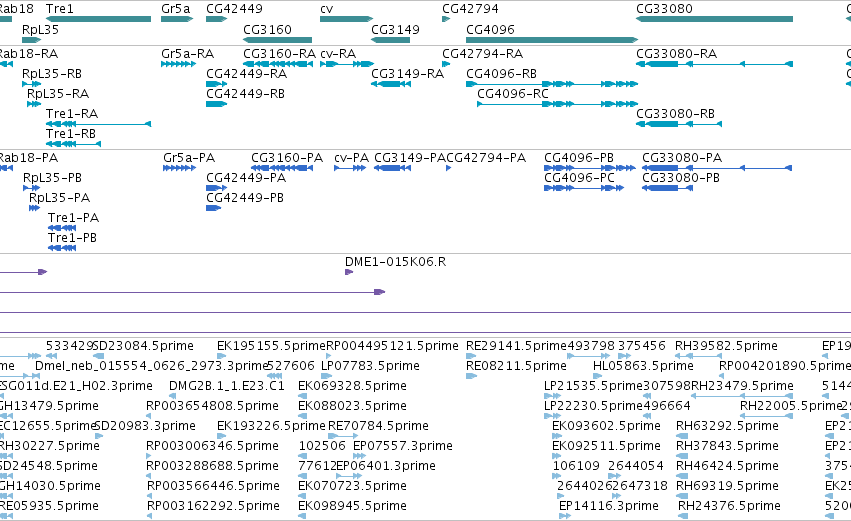
Task: Select the Tre1-PA protein feature
Action: (x=62, y=228)
